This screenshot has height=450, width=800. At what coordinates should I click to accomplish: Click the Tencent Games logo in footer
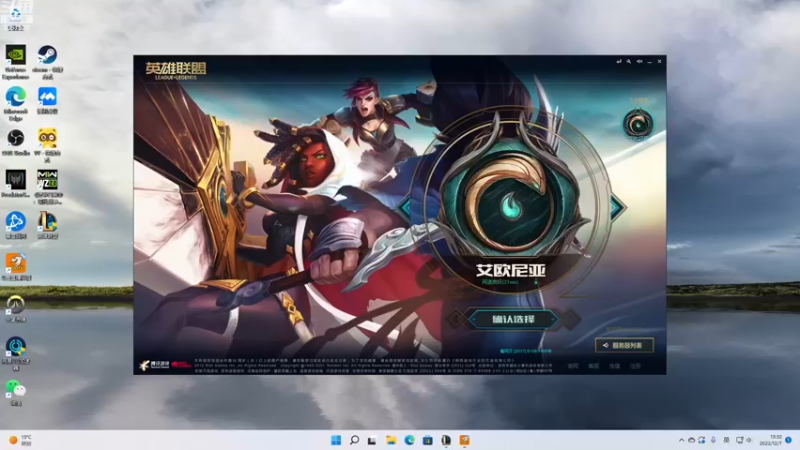click(154, 365)
